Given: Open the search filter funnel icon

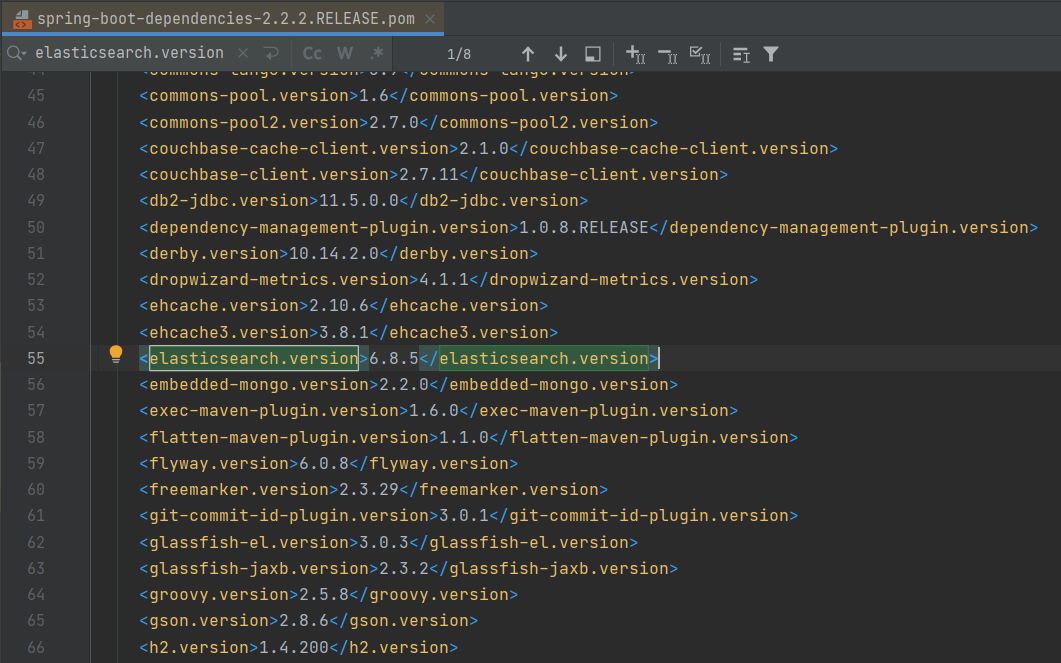Looking at the screenshot, I should point(771,54).
